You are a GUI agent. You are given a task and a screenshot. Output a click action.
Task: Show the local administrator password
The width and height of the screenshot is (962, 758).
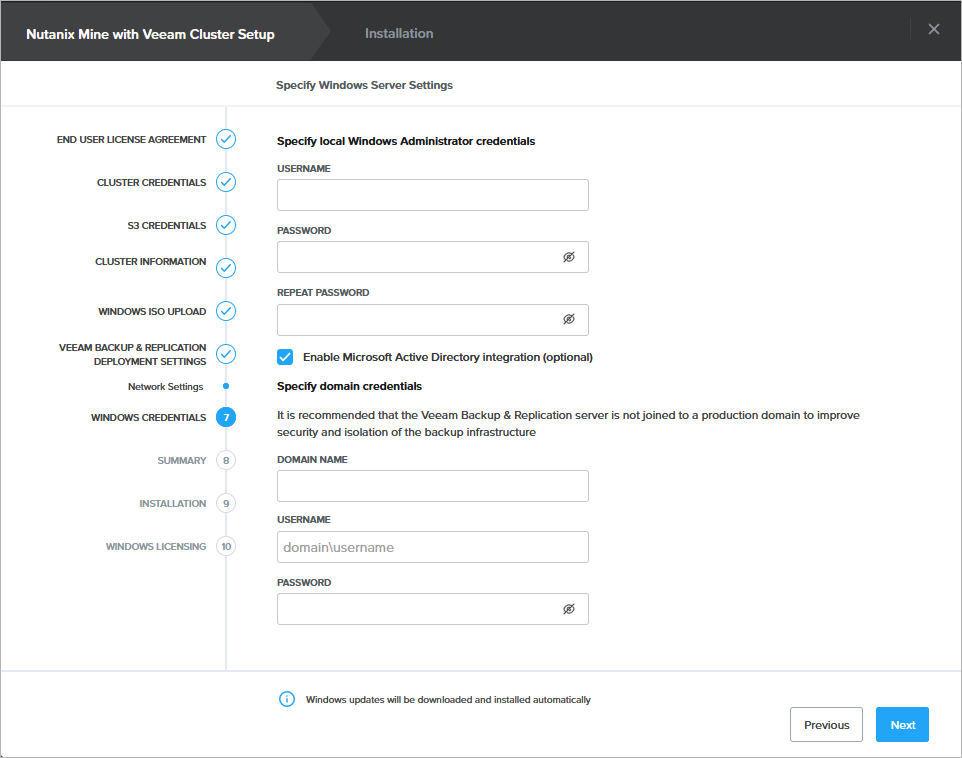tap(569, 257)
